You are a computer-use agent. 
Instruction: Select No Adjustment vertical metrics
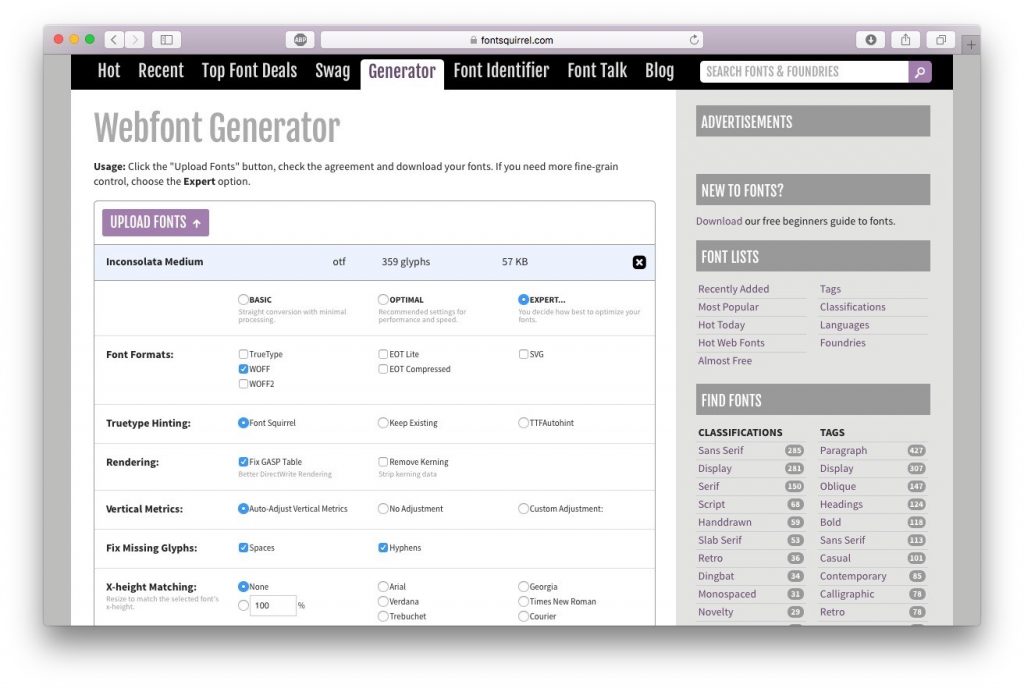383,508
